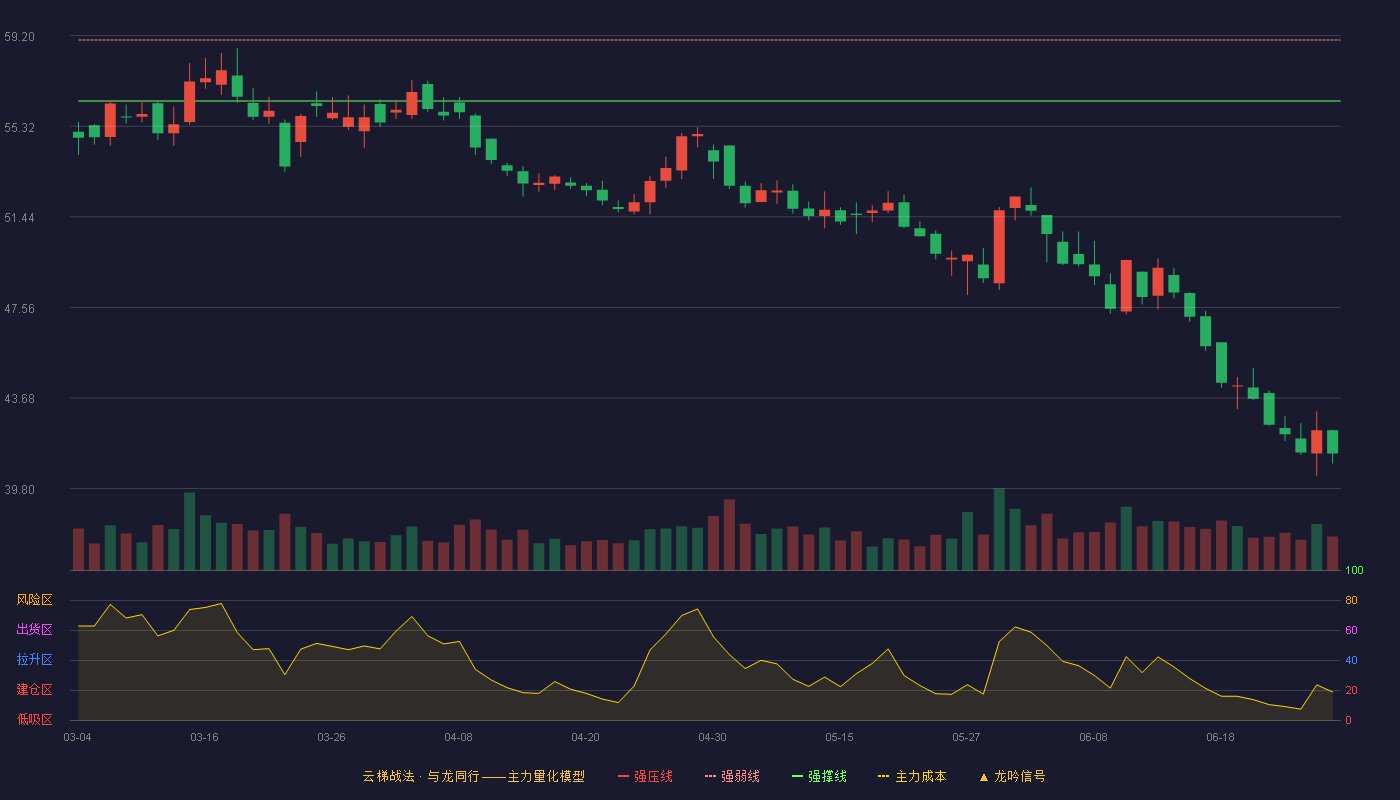Click the 低吸区 zone label
Image resolution: width=1400 pixels, height=800 pixels.
[34, 719]
